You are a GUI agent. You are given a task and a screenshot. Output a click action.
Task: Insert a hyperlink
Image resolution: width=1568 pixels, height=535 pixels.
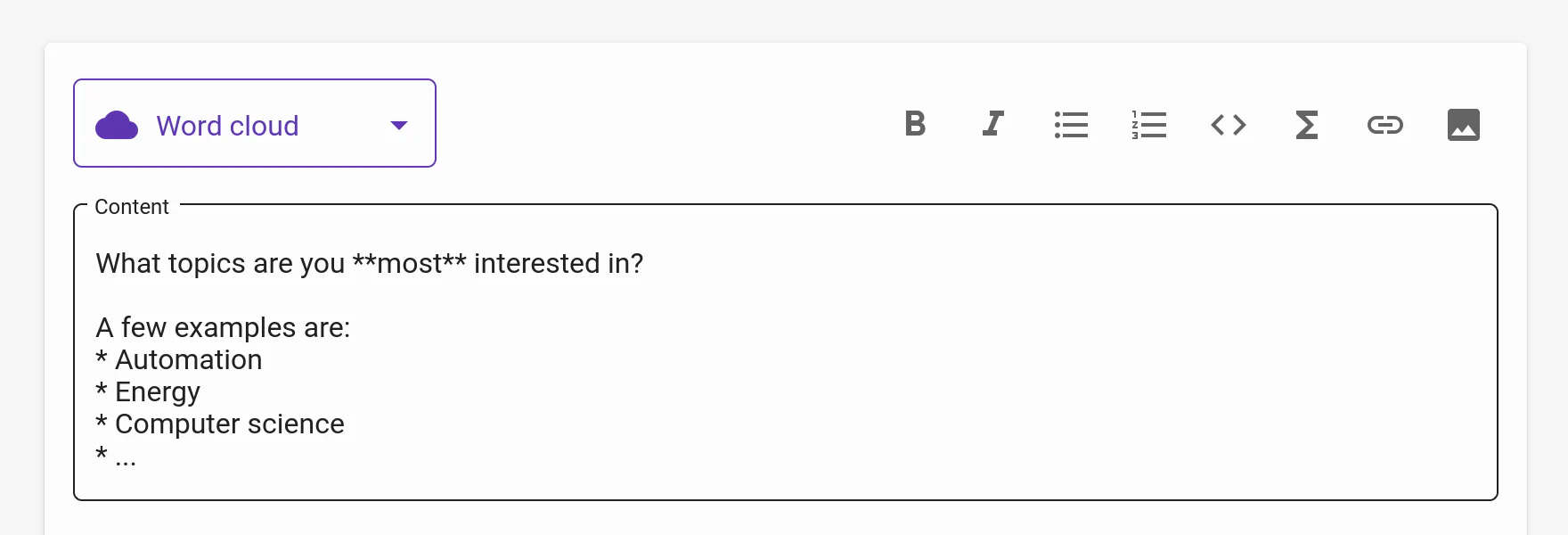pyautogui.click(x=1384, y=125)
